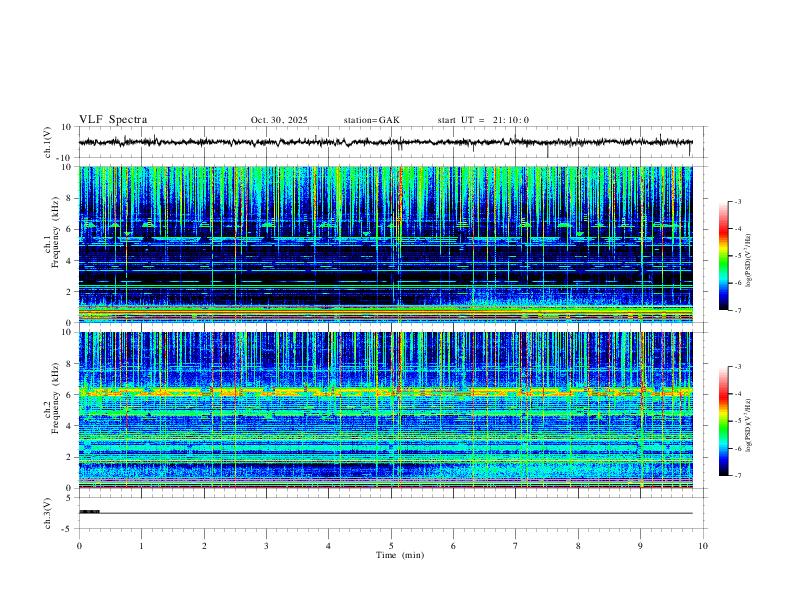Click the '2' frequency tick on ch.1 spectrogram

69,291
